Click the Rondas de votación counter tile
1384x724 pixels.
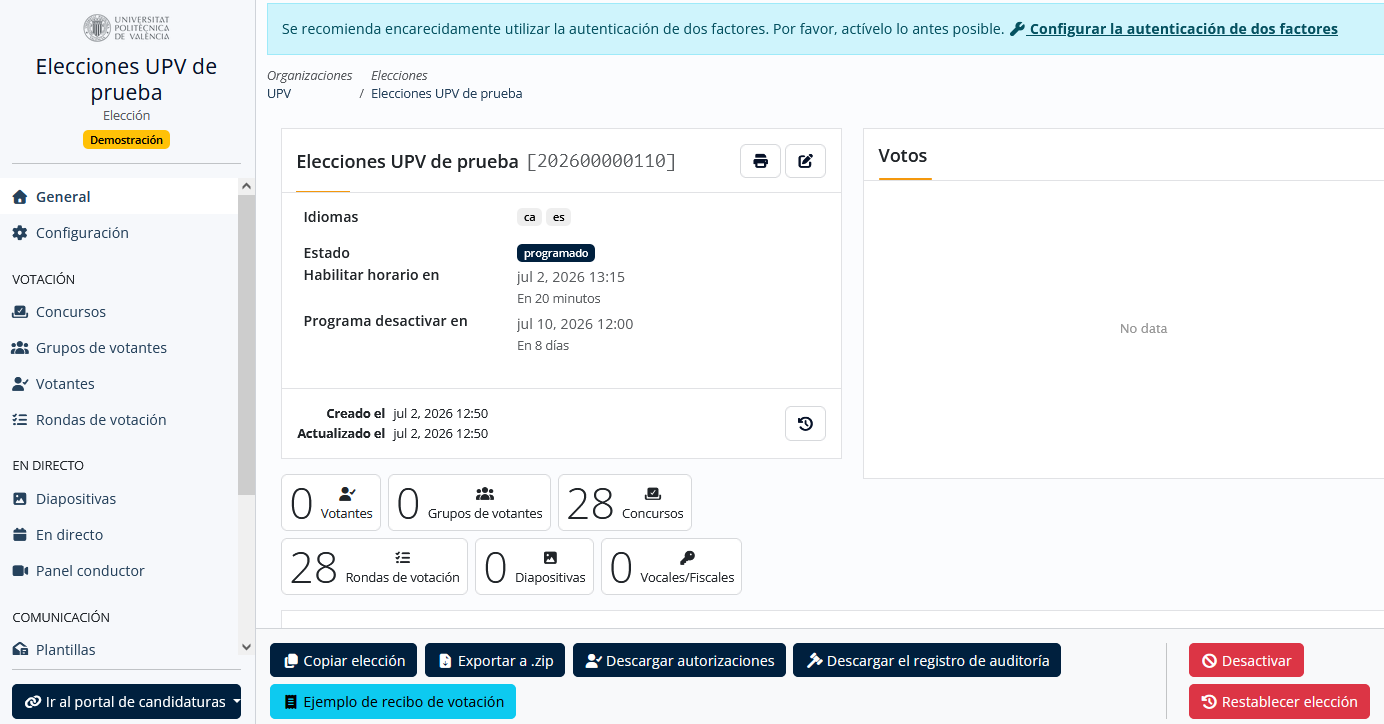click(x=375, y=567)
